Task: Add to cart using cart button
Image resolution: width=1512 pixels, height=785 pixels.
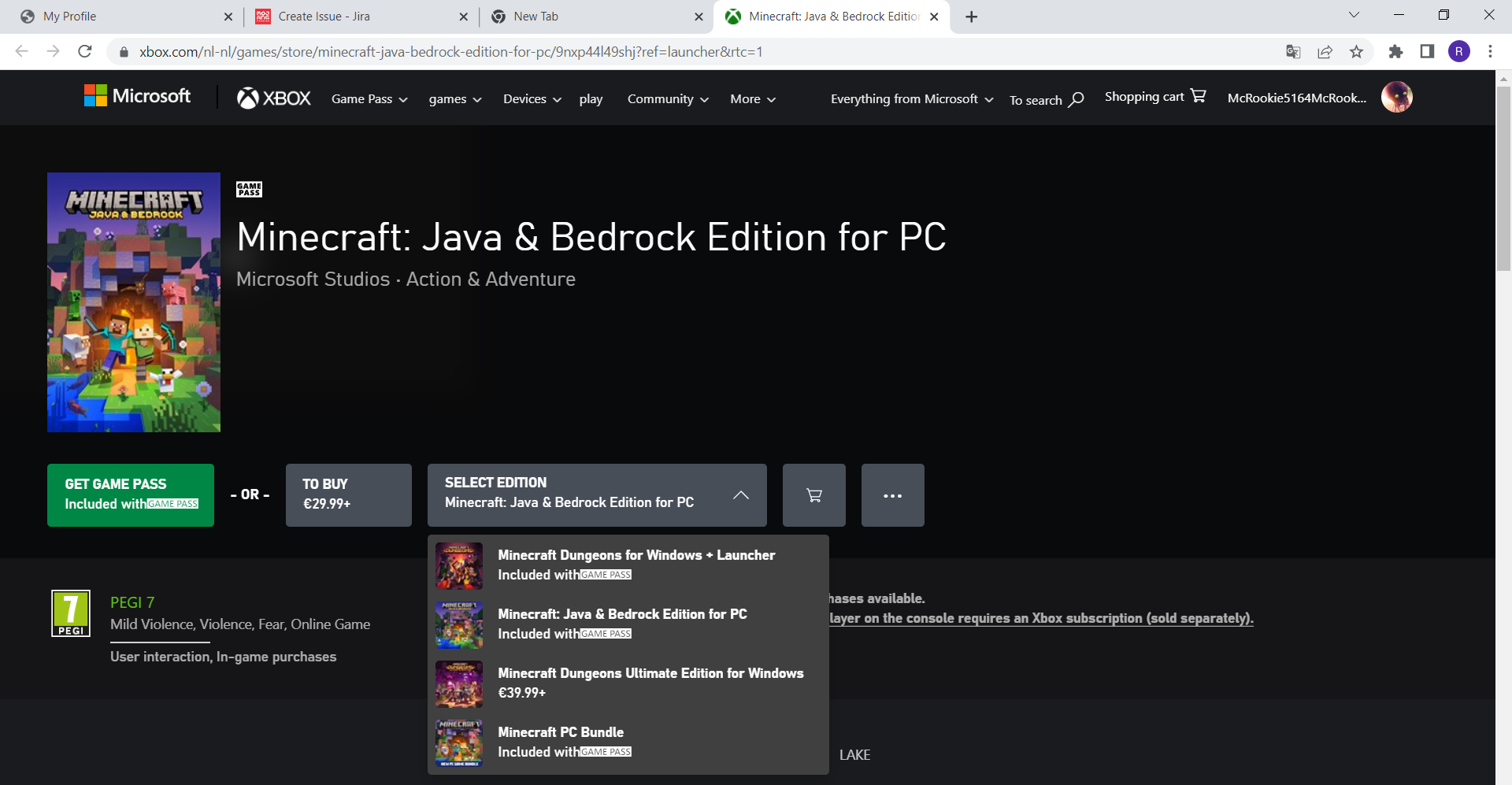Action: pos(814,495)
